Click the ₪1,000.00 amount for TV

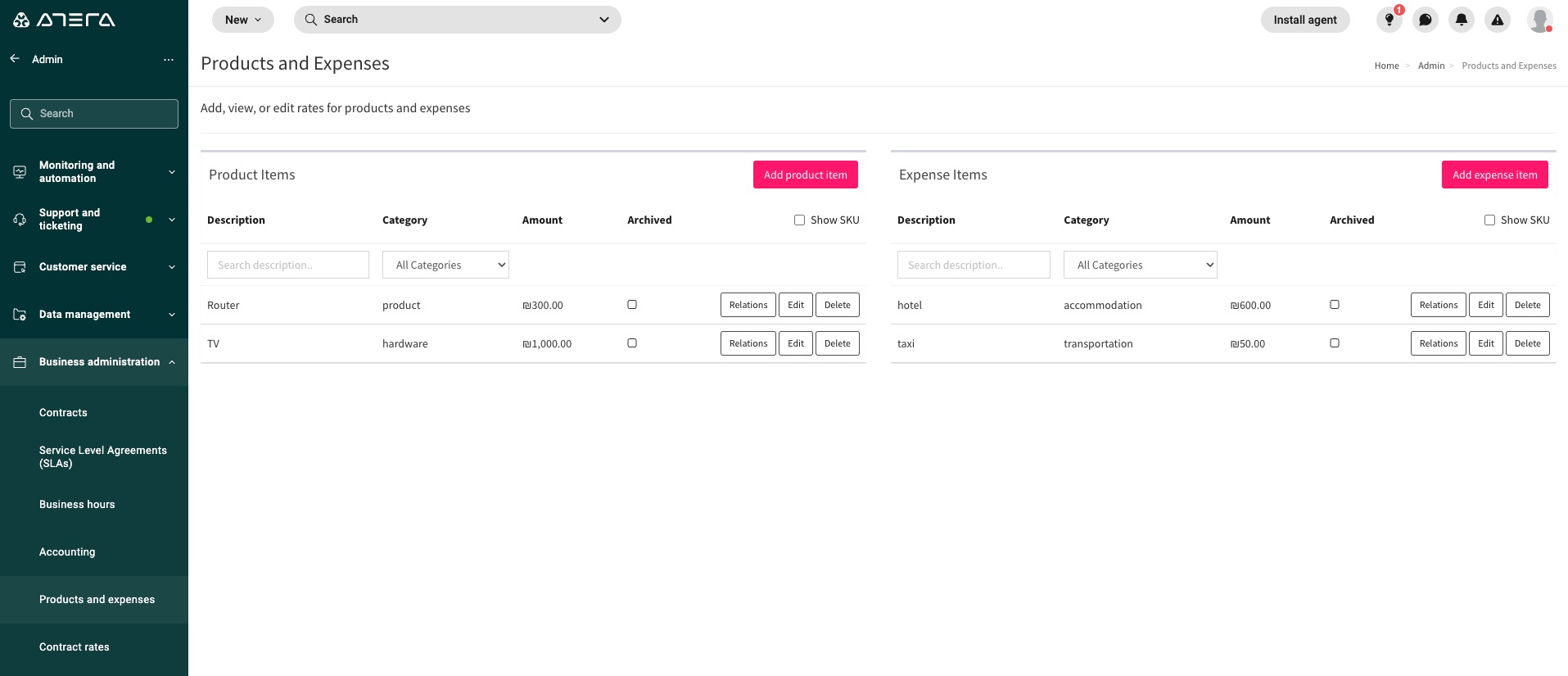coord(547,343)
